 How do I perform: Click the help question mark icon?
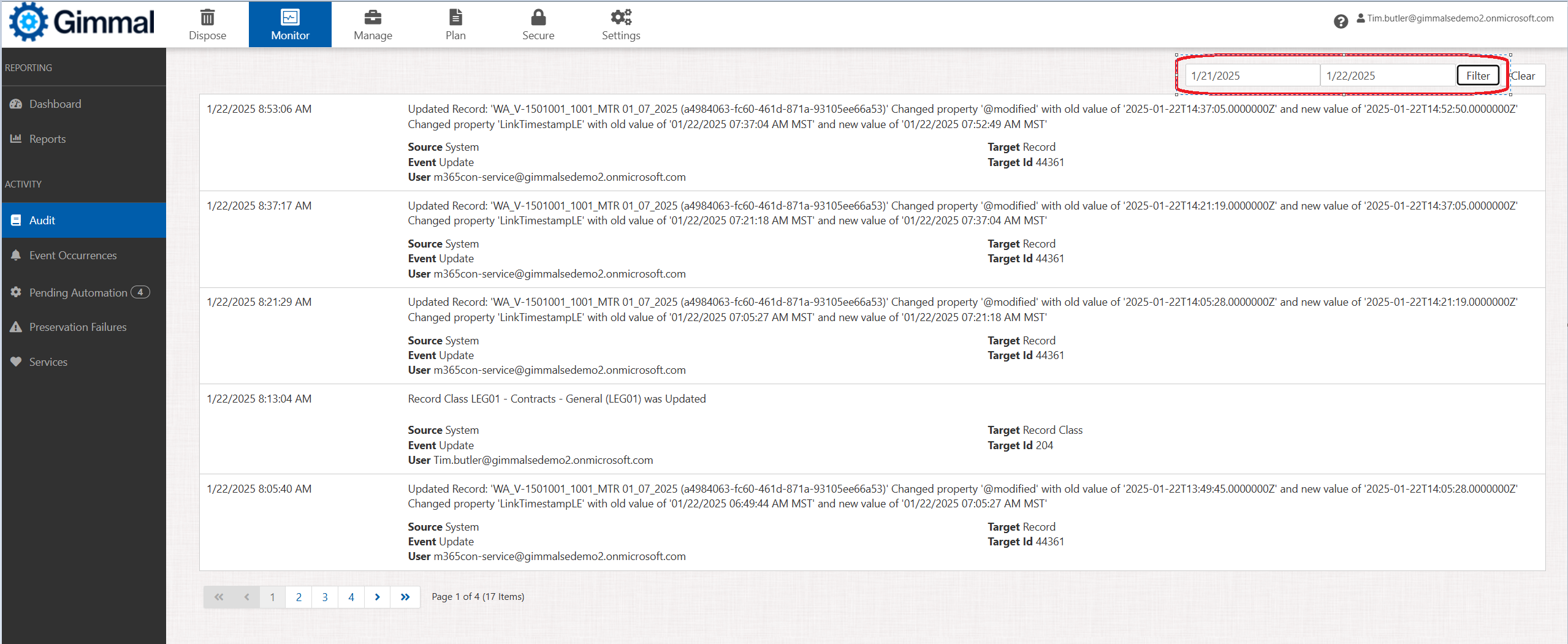pos(1341,22)
